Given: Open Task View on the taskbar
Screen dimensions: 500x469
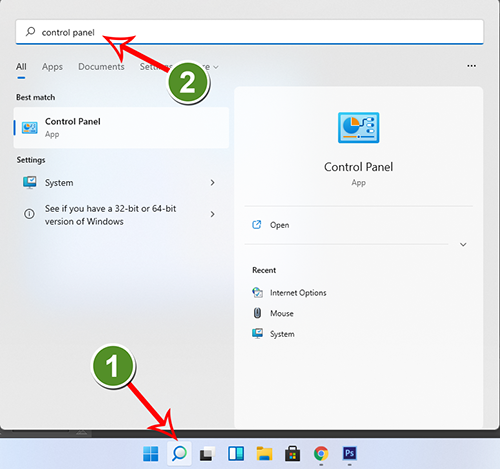Looking at the screenshot, I should tap(207, 454).
